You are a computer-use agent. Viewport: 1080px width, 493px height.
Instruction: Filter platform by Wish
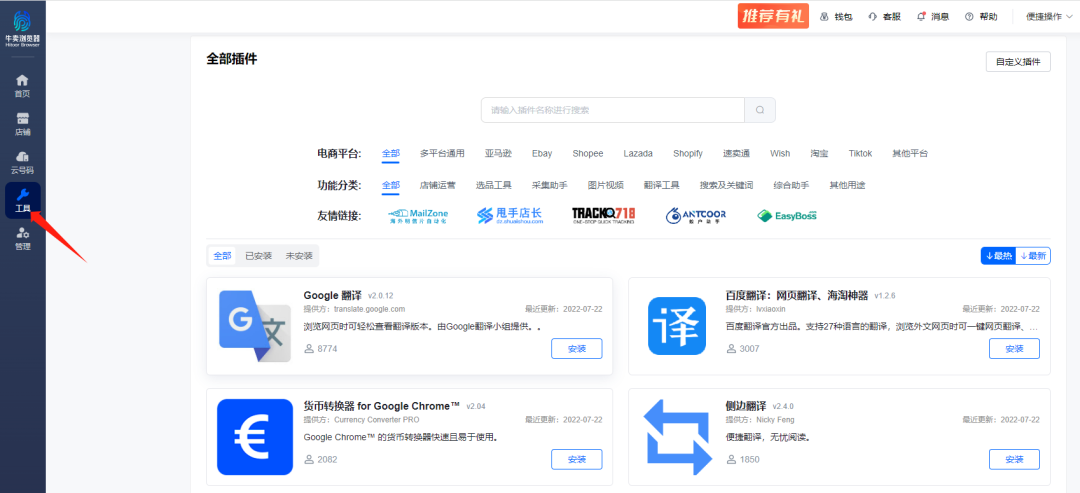(x=780, y=154)
